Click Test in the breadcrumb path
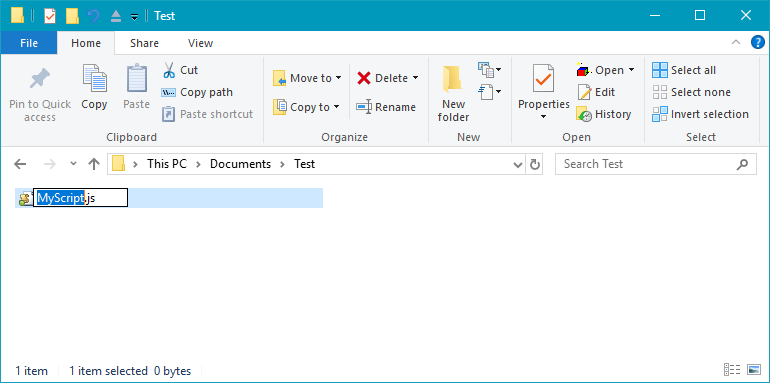This screenshot has height=383, width=770. point(304,164)
